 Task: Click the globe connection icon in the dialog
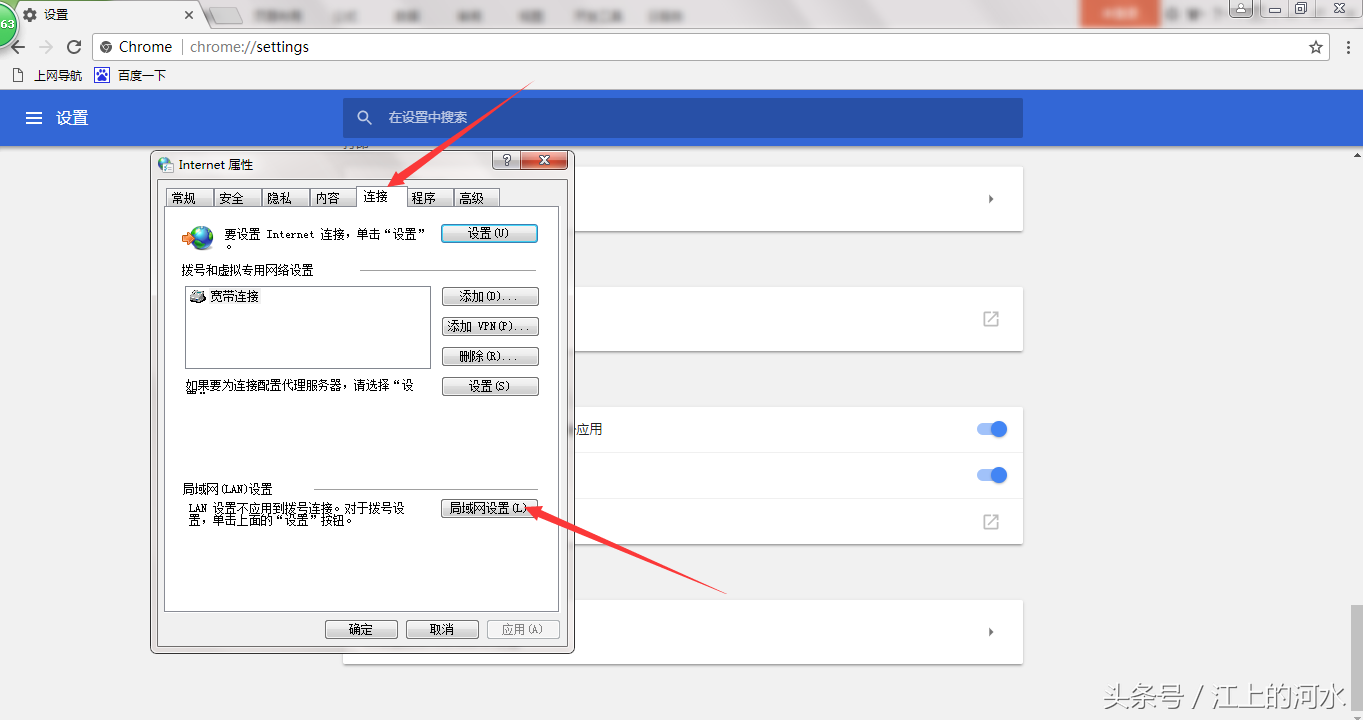pyautogui.click(x=198, y=237)
